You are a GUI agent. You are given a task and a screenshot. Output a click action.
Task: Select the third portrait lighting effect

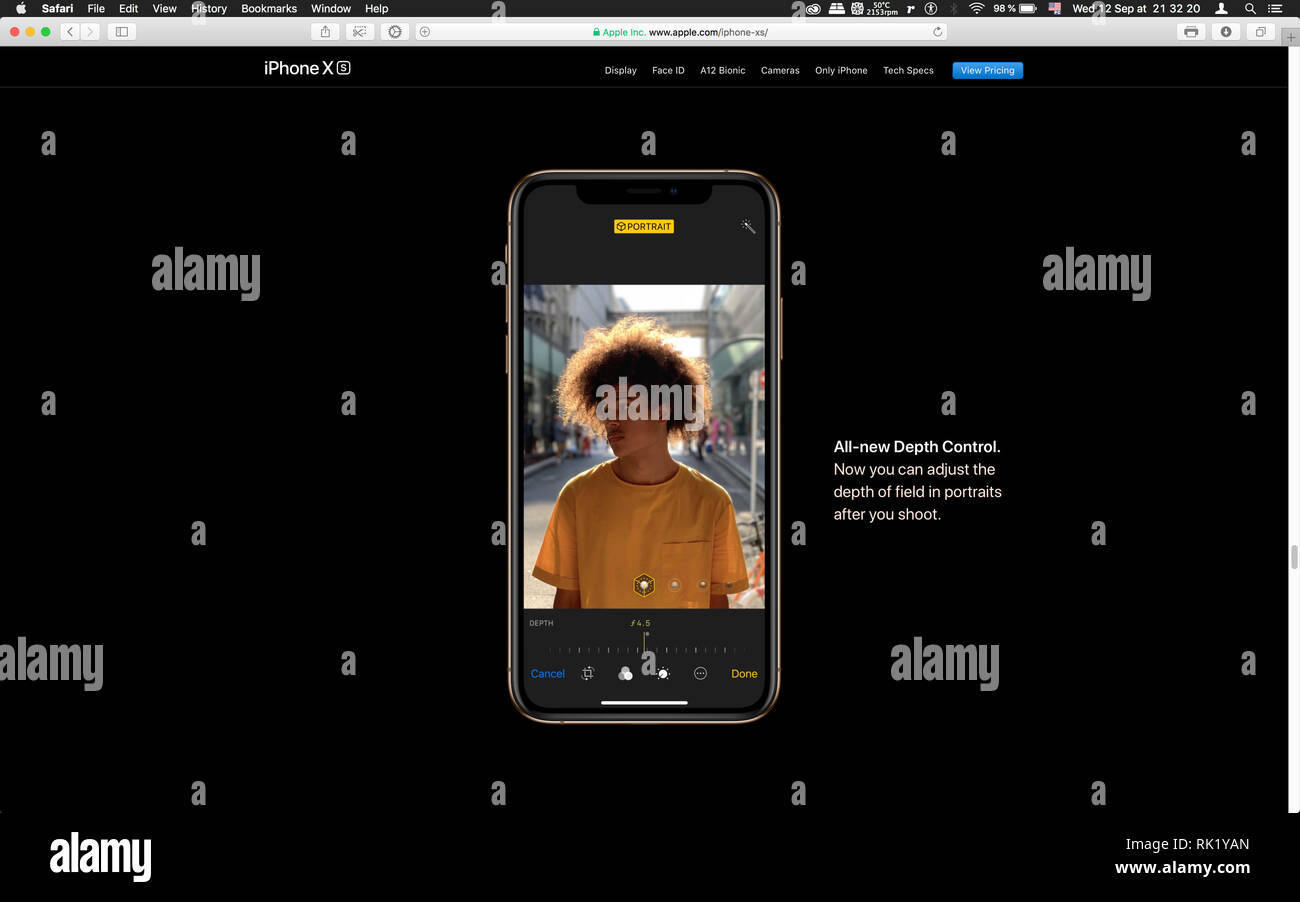coord(703,584)
